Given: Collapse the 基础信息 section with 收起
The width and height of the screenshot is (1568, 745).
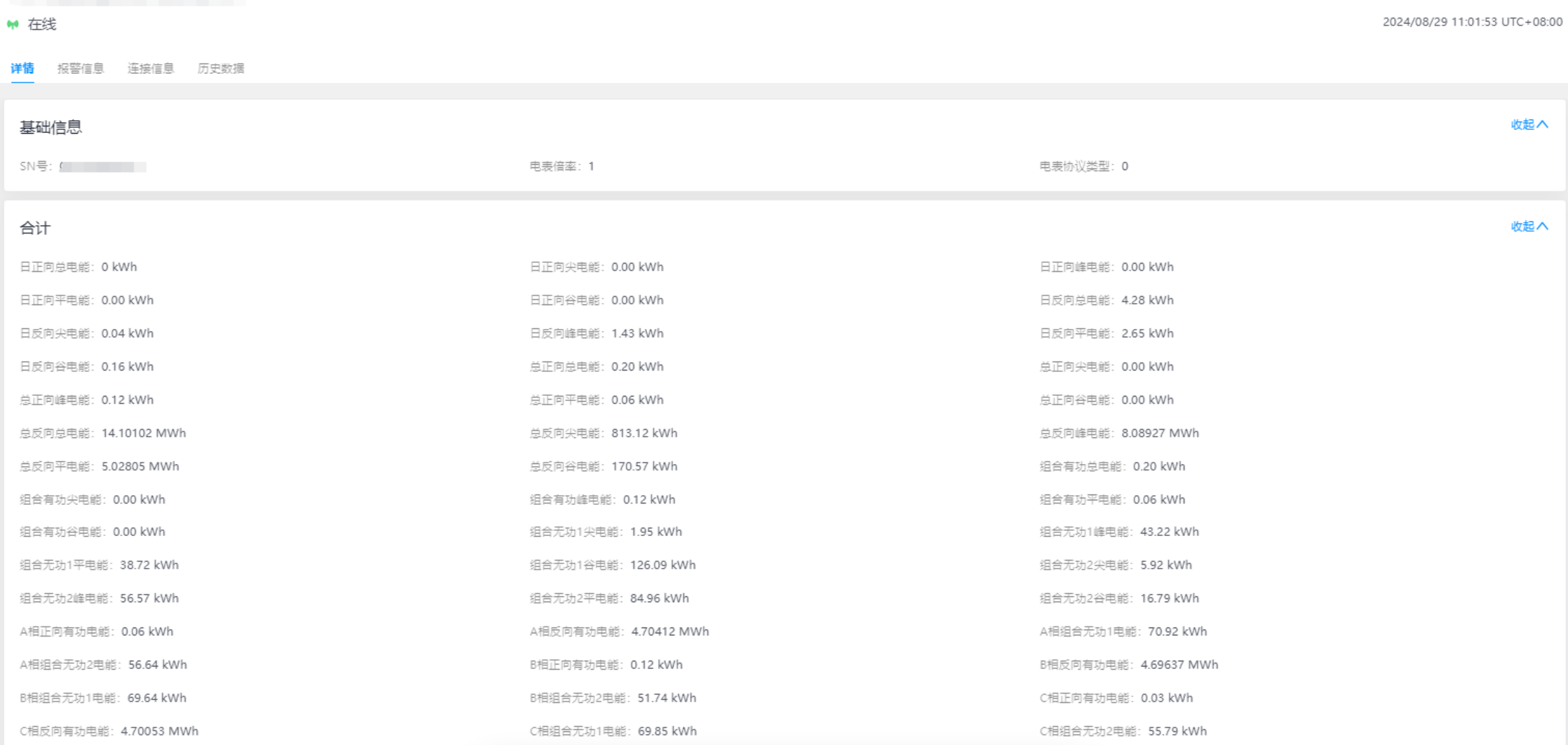Looking at the screenshot, I should click(1529, 125).
